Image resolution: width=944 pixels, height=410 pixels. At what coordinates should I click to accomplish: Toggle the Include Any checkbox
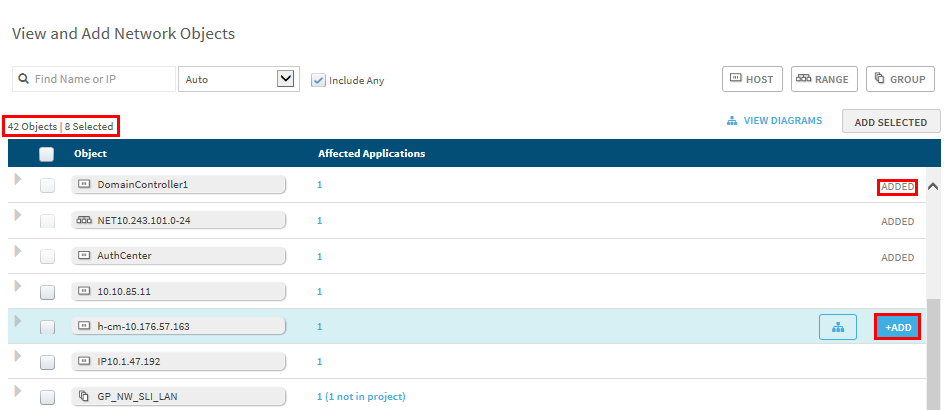319,80
